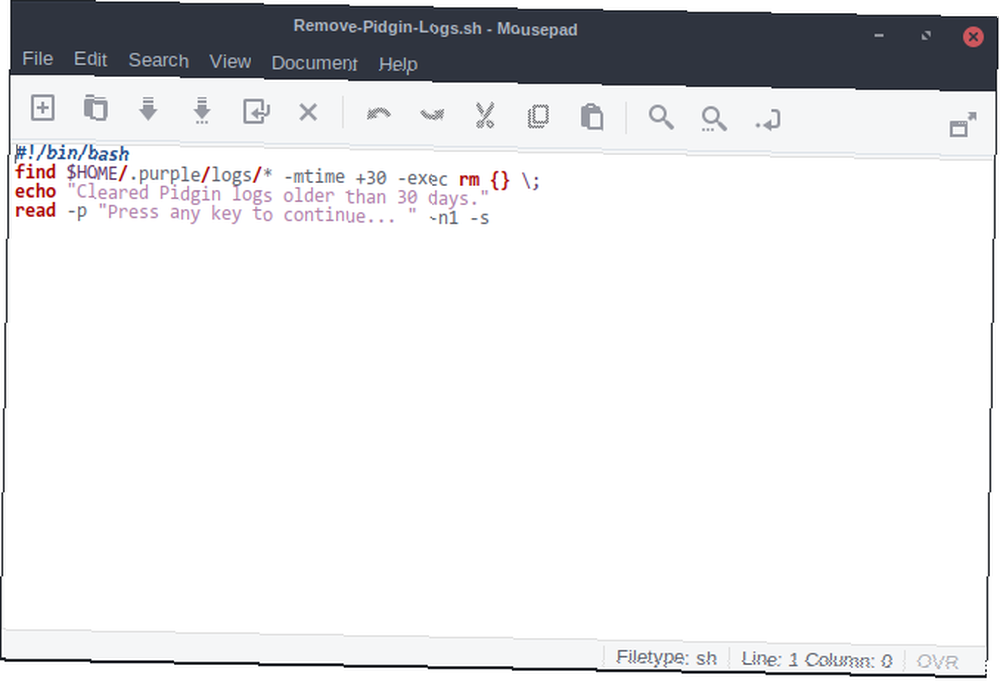Image resolution: width=1000 pixels, height=681 pixels.
Task: Minimize the Mousepad window
Action: point(879,35)
